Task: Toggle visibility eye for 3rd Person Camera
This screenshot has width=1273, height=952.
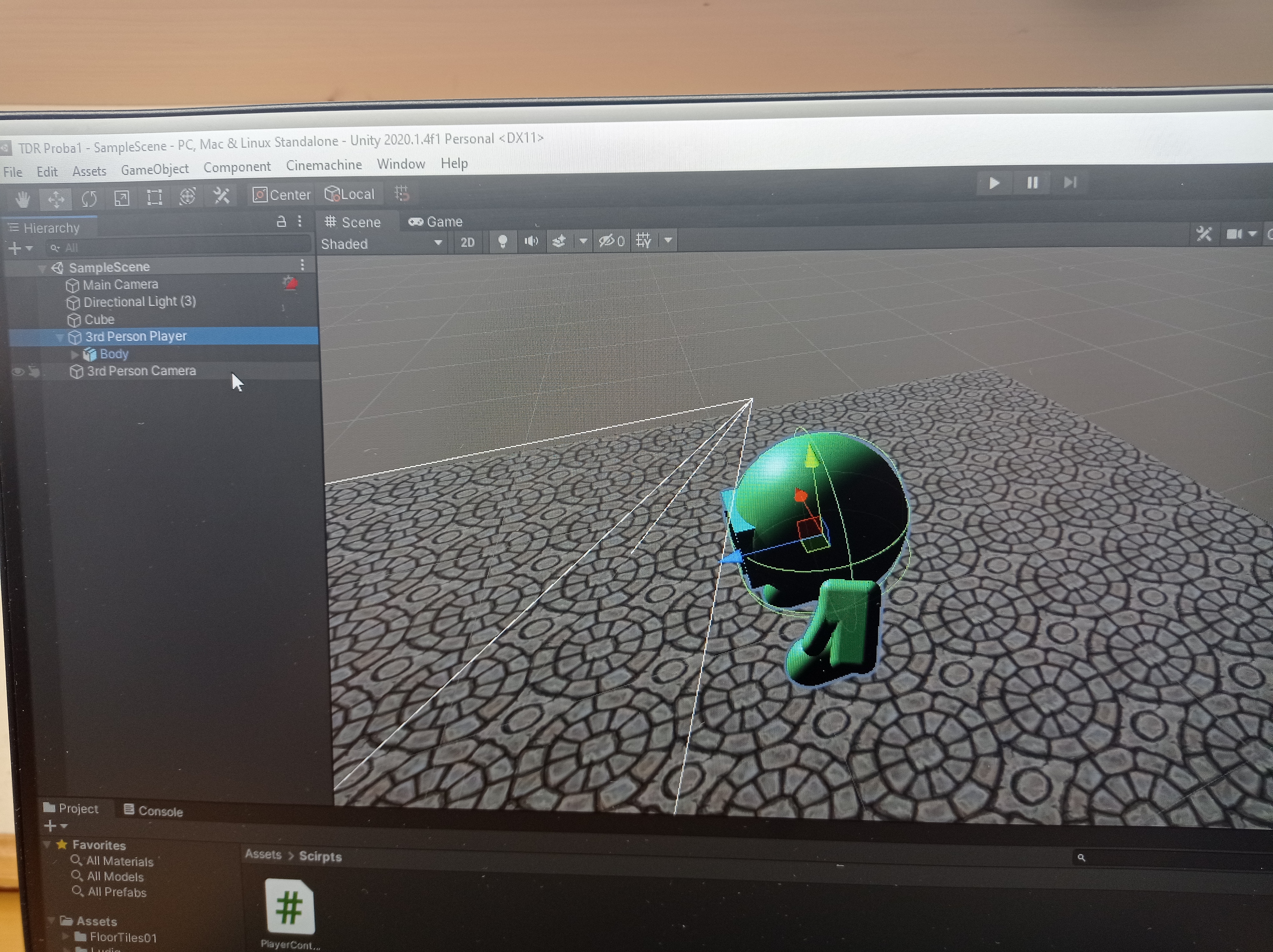Action: (x=18, y=372)
